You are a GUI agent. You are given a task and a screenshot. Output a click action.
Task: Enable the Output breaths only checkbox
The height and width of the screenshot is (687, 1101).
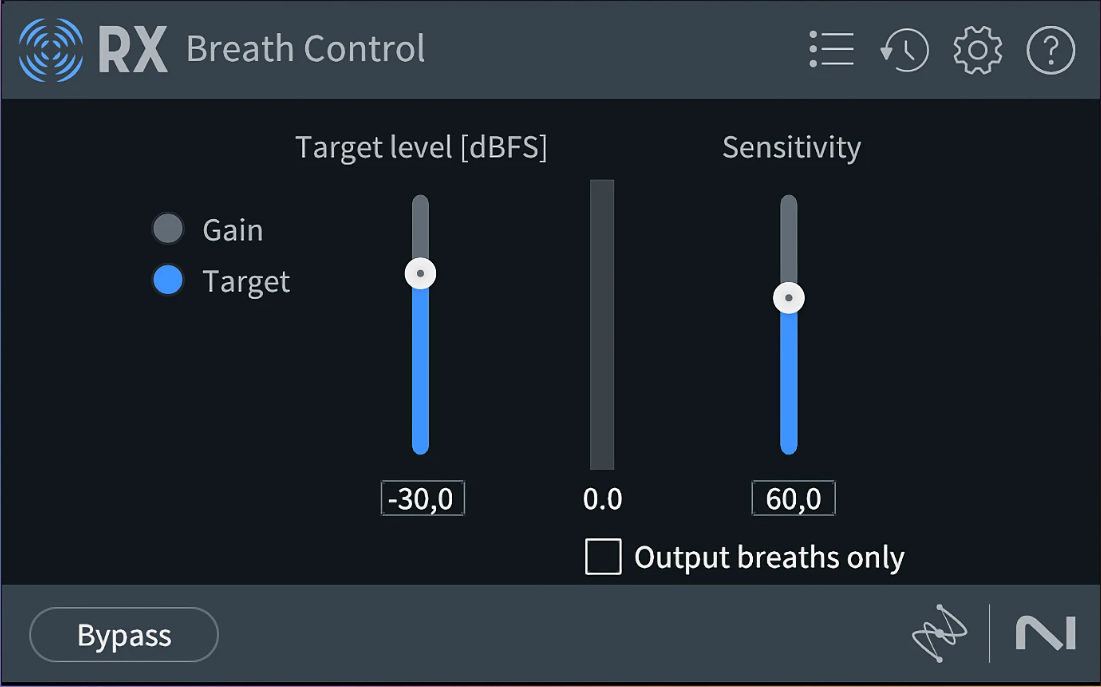click(x=603, y=557)
